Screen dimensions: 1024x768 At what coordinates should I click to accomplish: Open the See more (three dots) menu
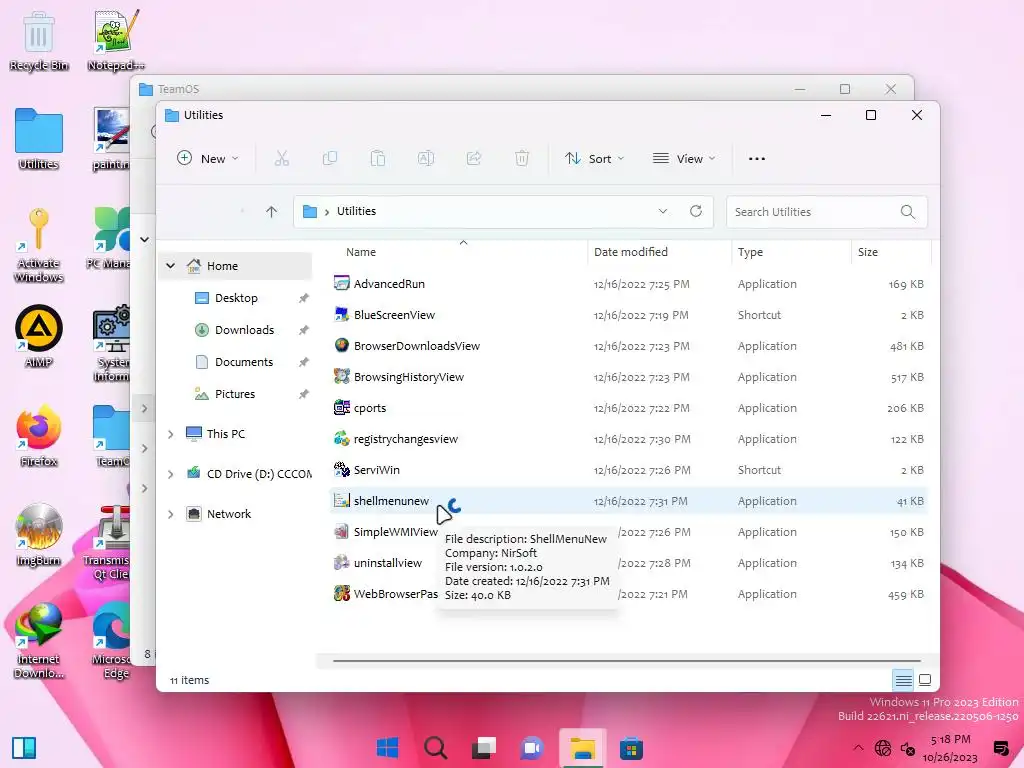point(757,159)
